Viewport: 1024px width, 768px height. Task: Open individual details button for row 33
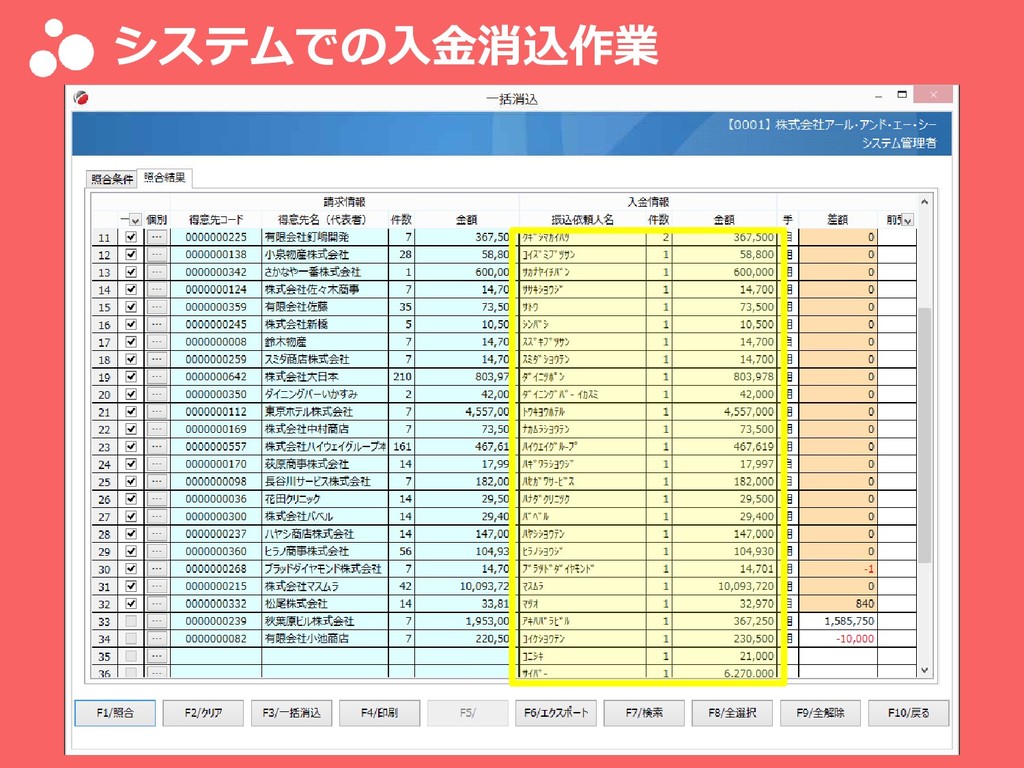156,621
